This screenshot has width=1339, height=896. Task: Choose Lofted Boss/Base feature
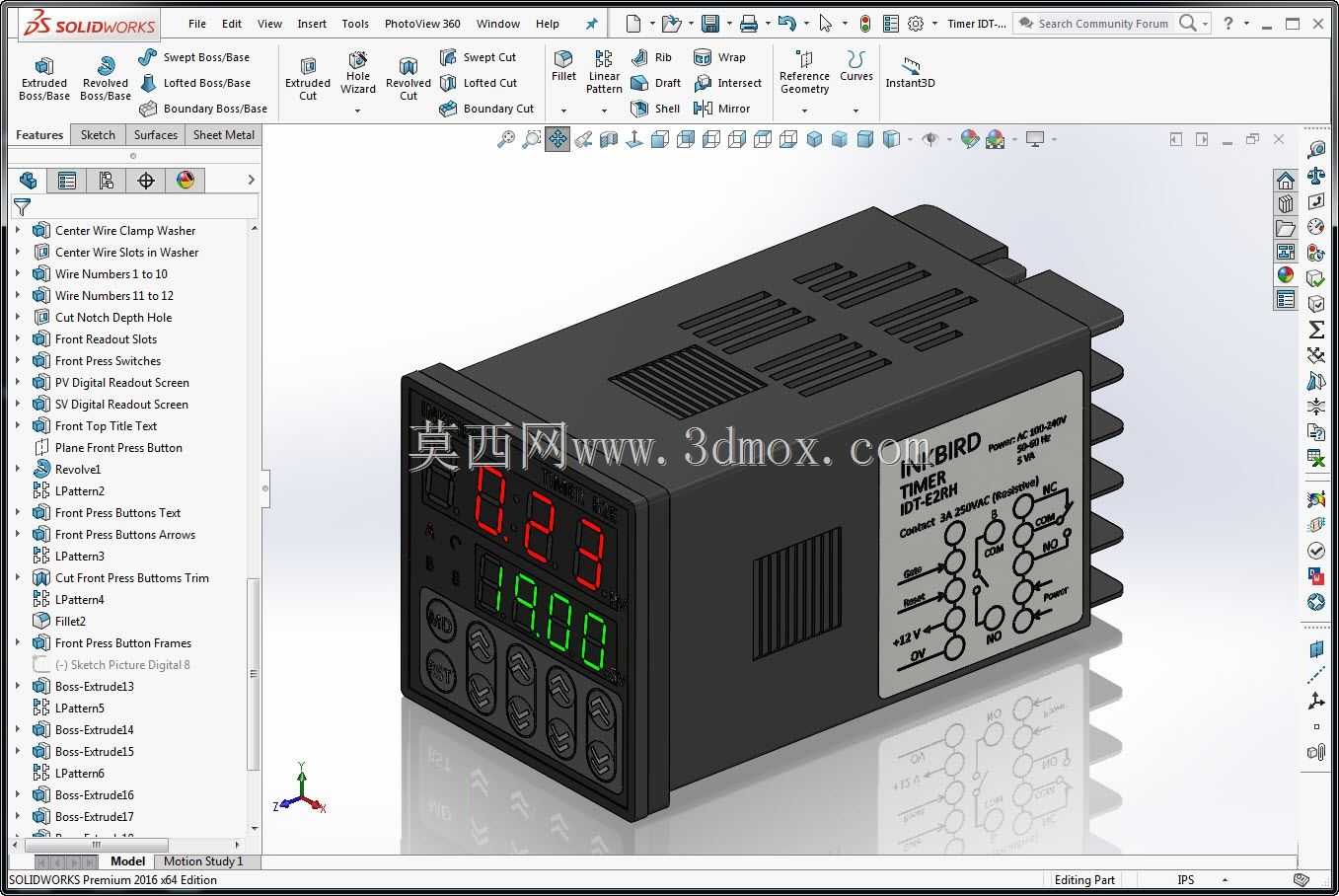(194, 83)
